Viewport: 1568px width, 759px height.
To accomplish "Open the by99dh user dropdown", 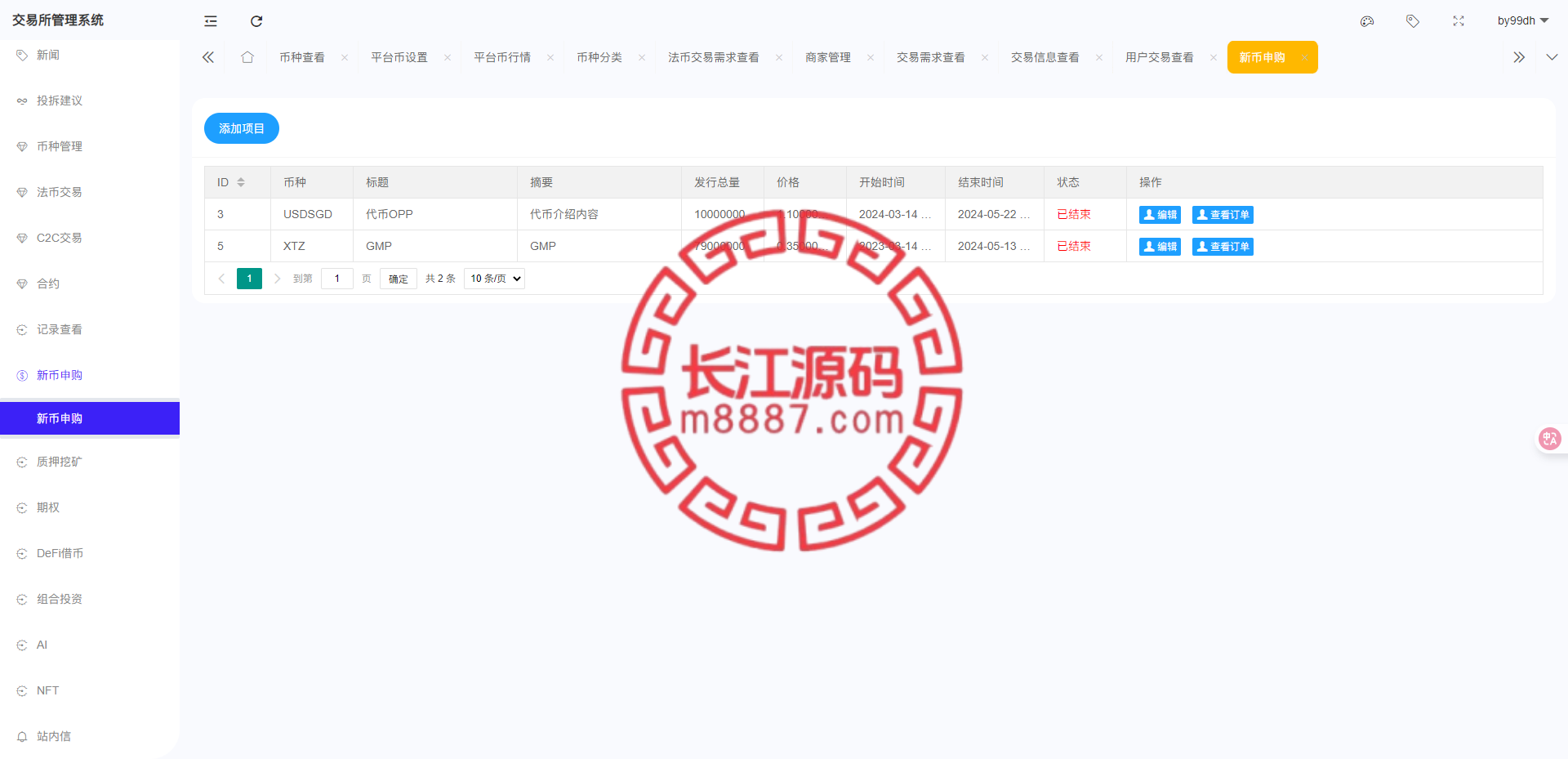I will (x=1523, y=20).
